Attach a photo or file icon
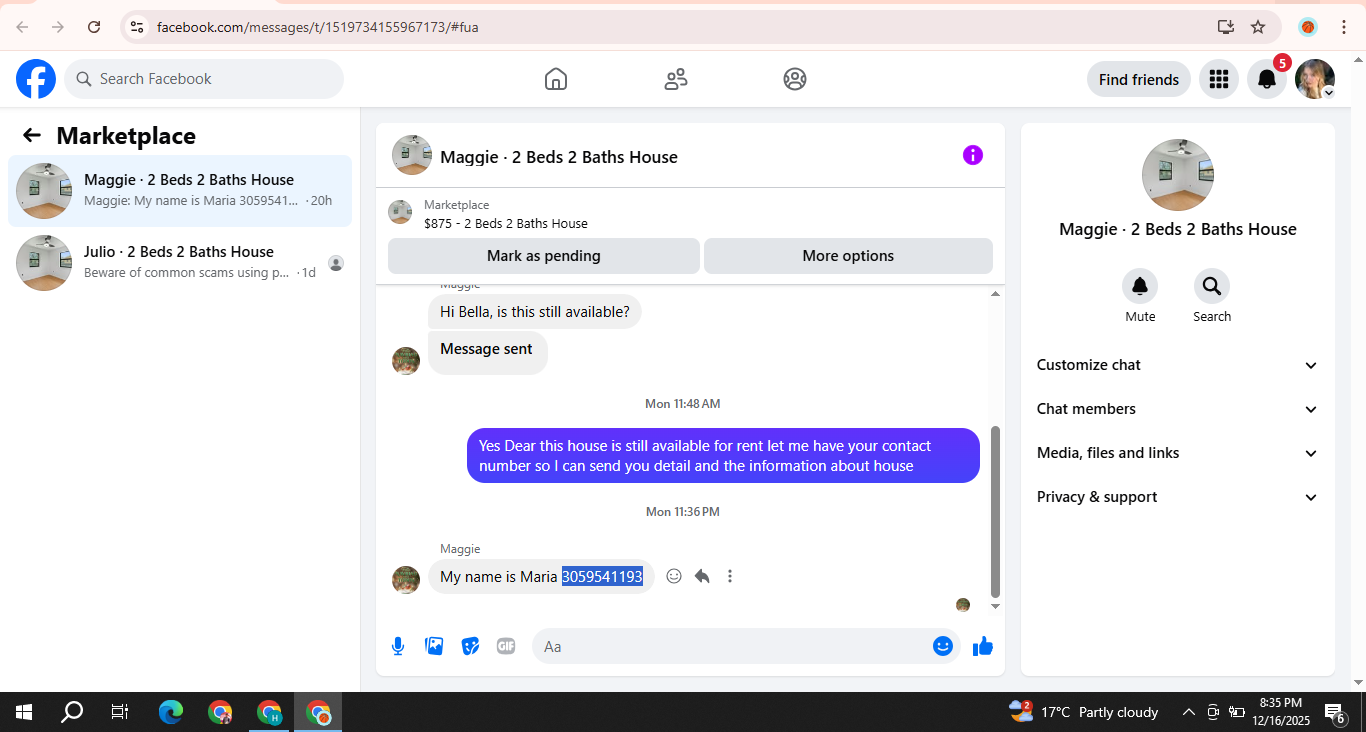Viewport: 1366px width, 732px height. click(434, 646)
